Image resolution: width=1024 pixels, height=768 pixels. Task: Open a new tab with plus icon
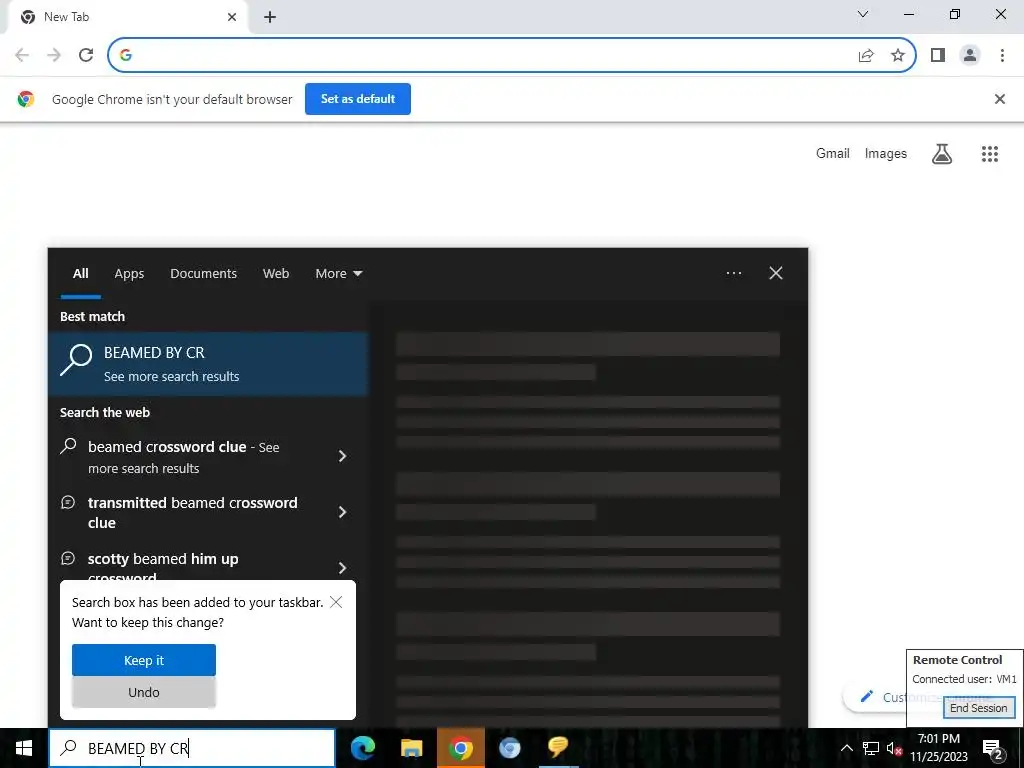coord(270,17)
